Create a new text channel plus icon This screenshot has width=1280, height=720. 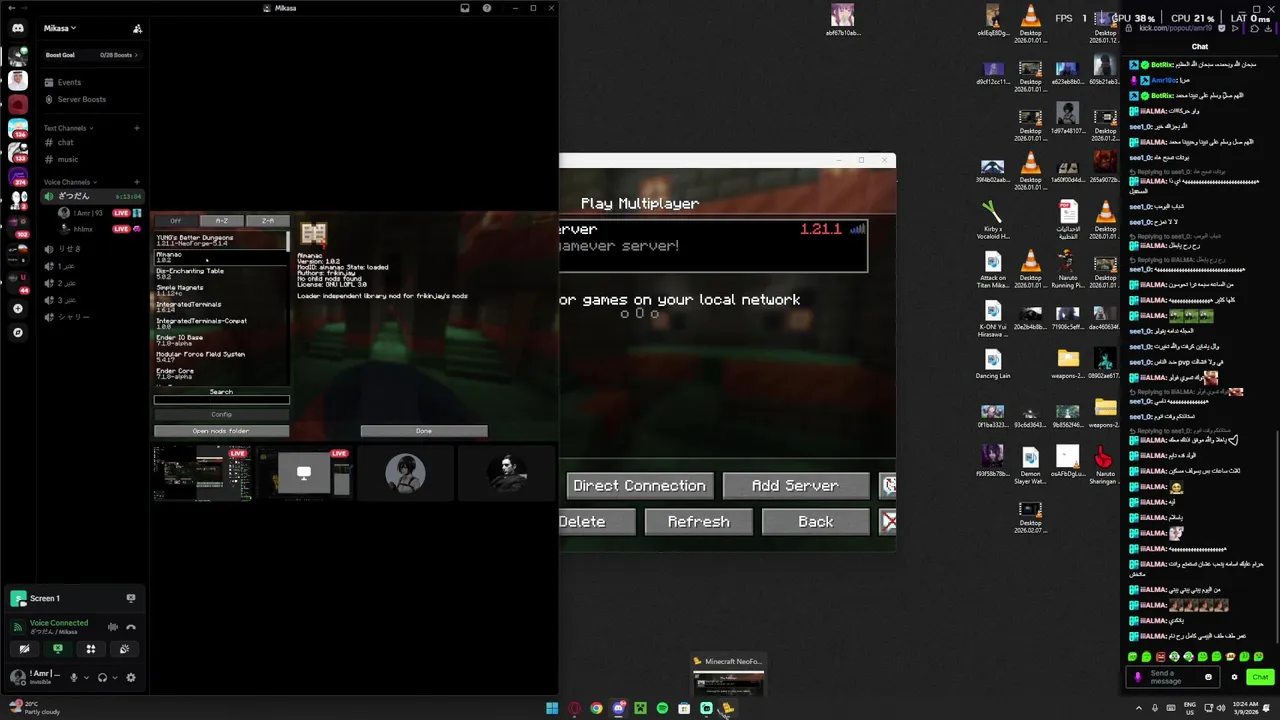(137, 128)
